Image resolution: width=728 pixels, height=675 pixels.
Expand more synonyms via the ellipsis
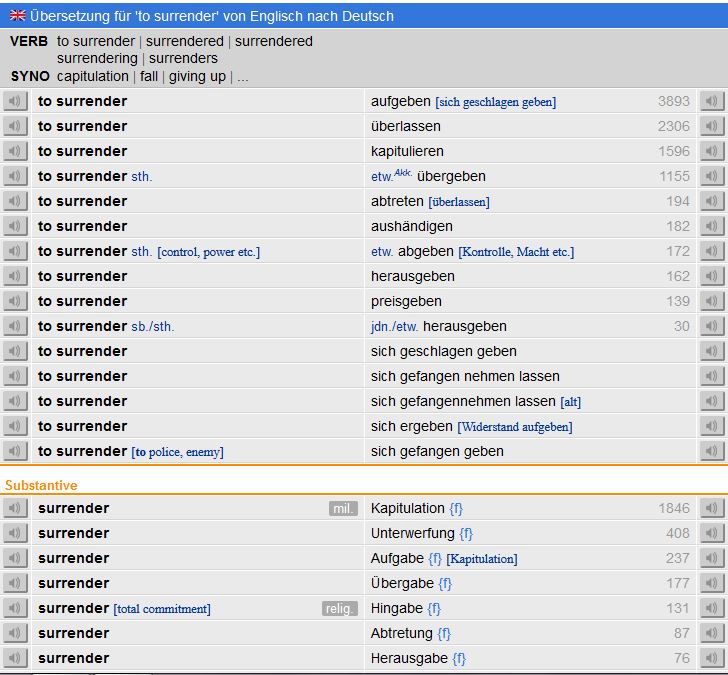(x=242, y=76)
